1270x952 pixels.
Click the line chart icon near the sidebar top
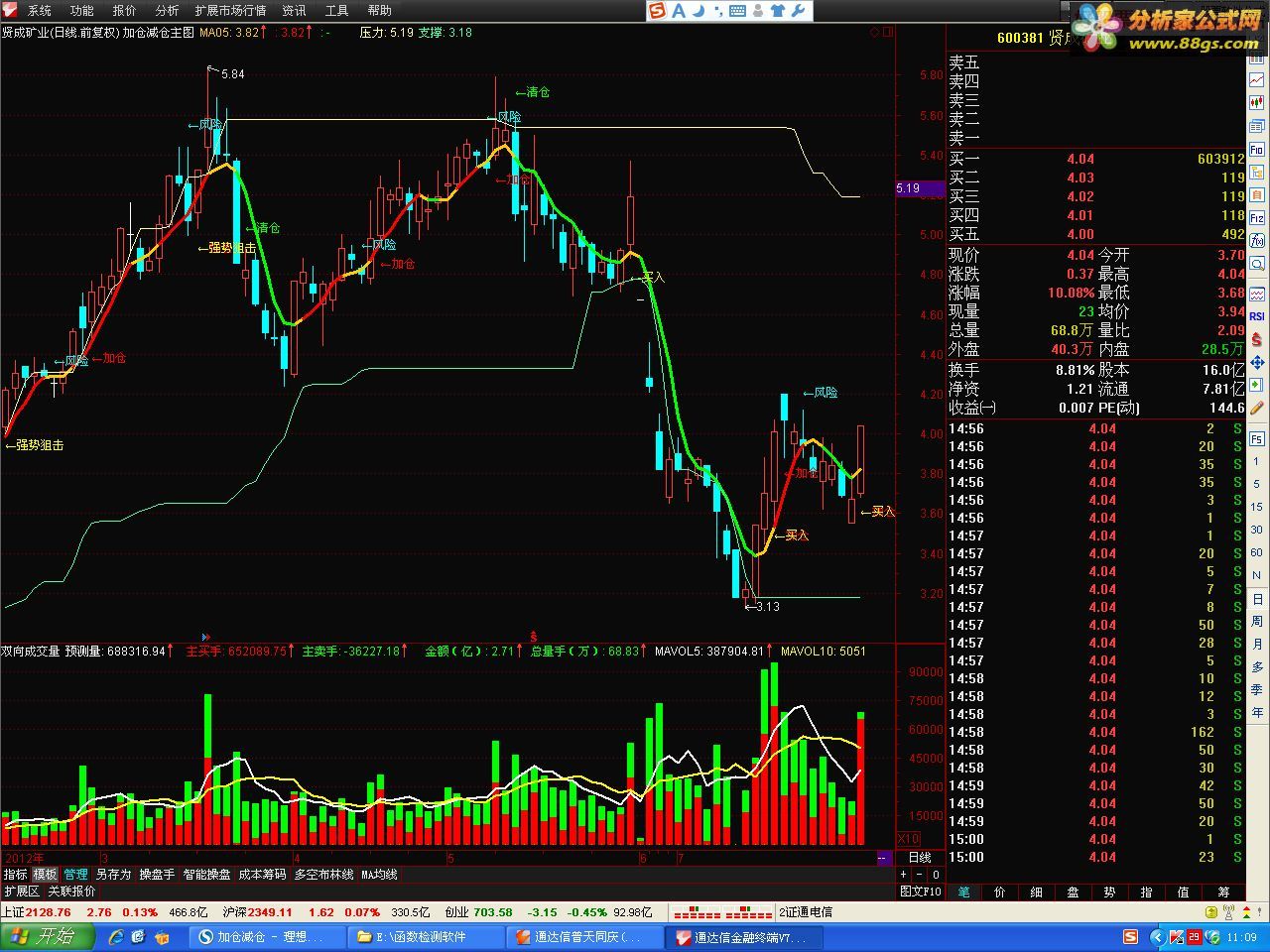pos(1256,79)
